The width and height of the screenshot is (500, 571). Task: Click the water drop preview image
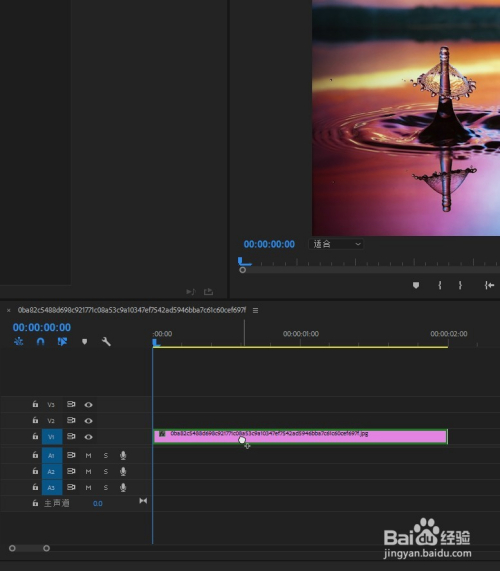(406, 118)
